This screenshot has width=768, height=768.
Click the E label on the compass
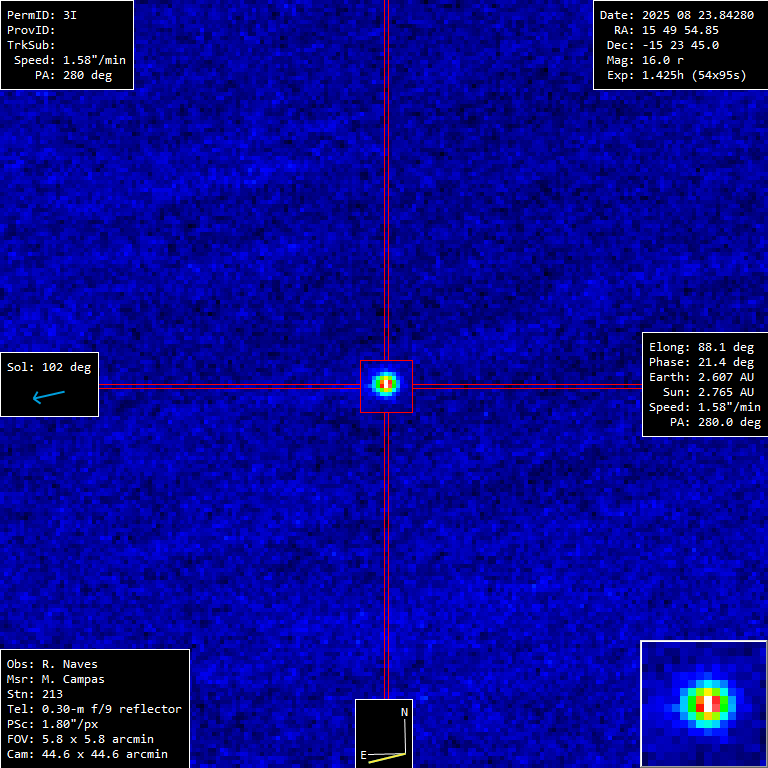[x=364, y=755]
